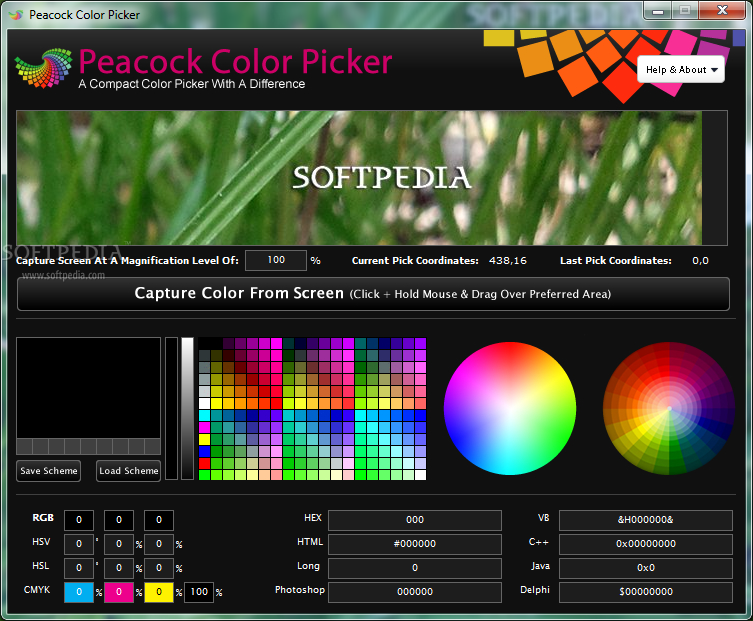Click the RGB green value field
The image size is (753, 621).
point(119,520)
